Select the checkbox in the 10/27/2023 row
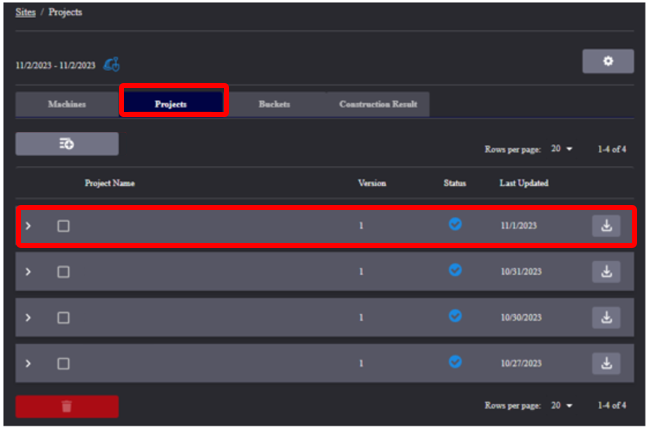The height and width of the screenshot is (429, 650). tap(63, 363)
